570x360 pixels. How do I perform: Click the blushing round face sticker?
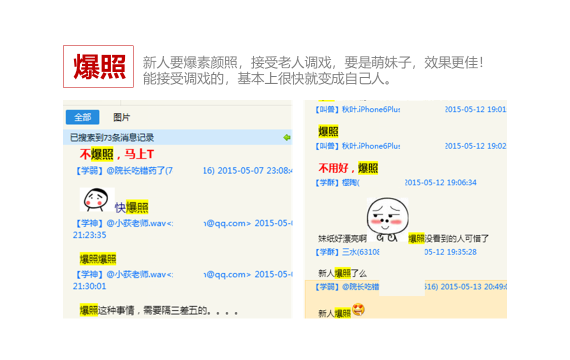click(387, 220)
